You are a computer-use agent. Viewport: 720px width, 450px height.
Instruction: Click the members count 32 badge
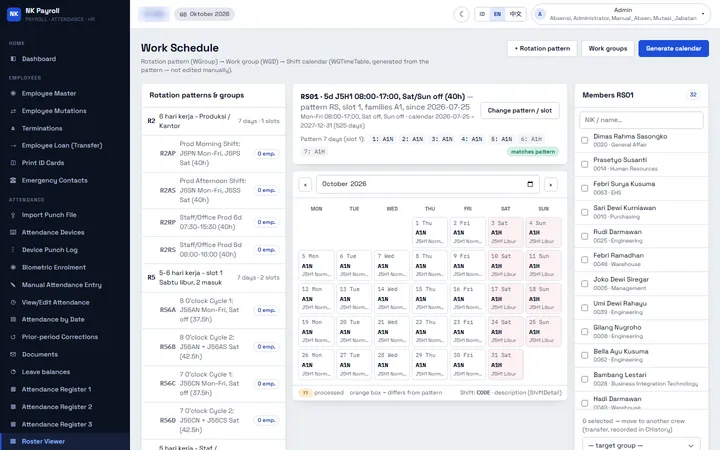point(693,95)
